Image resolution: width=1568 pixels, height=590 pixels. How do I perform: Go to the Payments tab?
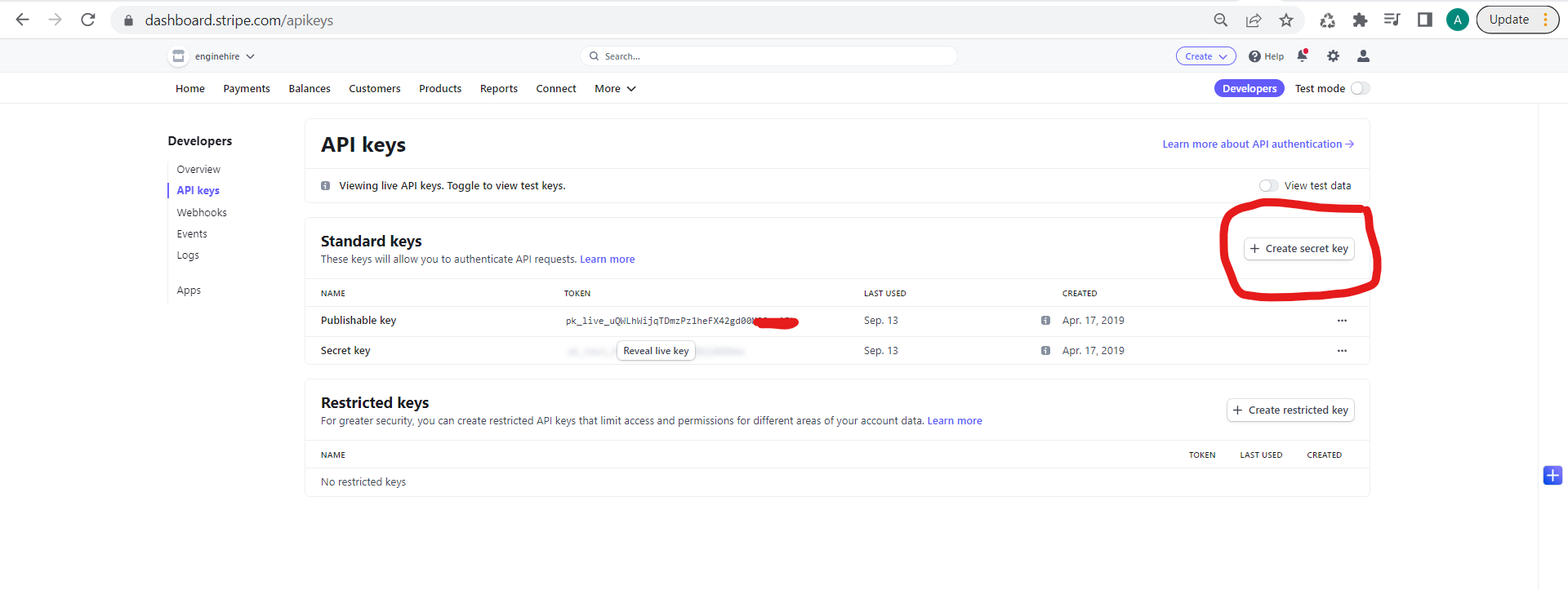(247, 88)
